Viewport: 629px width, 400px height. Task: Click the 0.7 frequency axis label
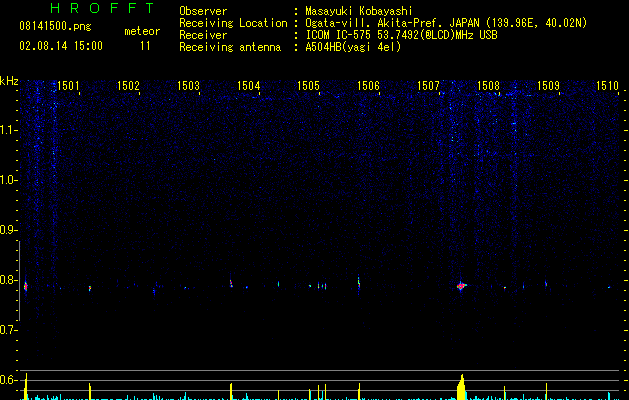8,330
